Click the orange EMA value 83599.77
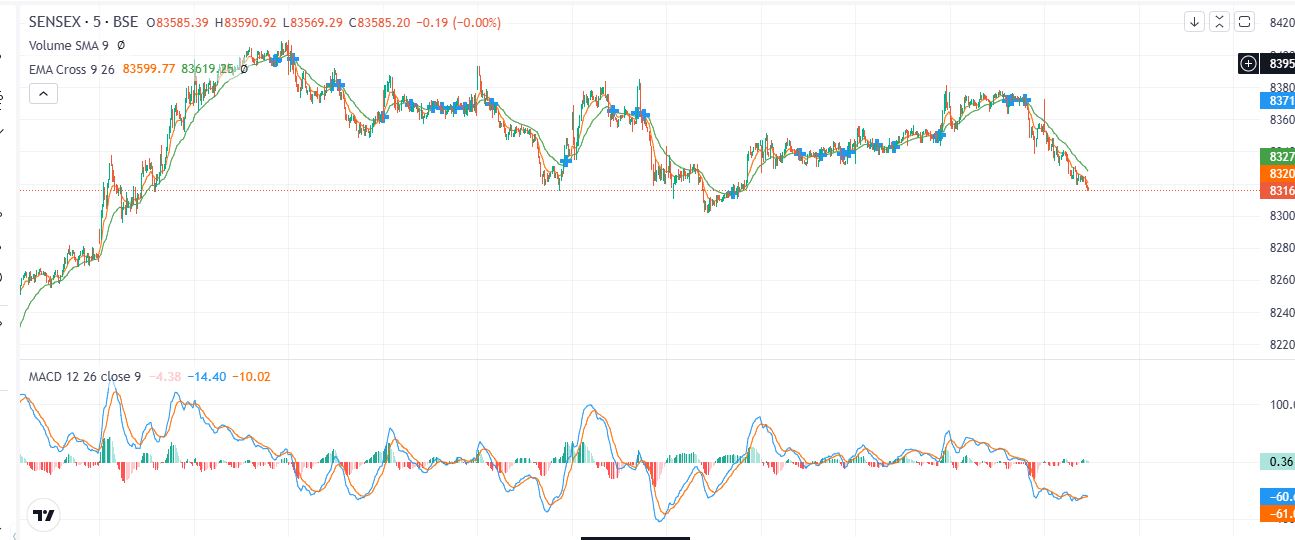 coord(148,69)
